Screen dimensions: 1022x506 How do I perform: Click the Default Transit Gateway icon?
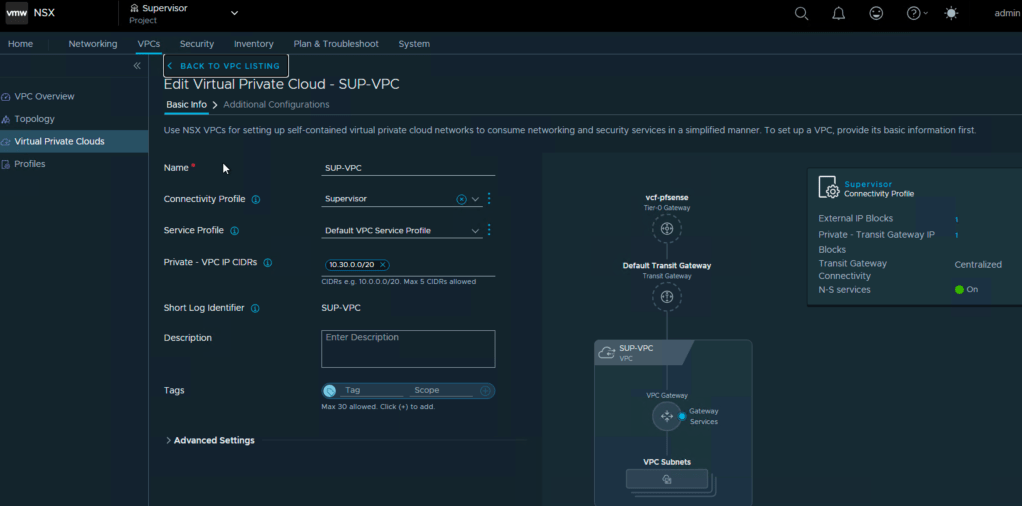click(666, 297)
